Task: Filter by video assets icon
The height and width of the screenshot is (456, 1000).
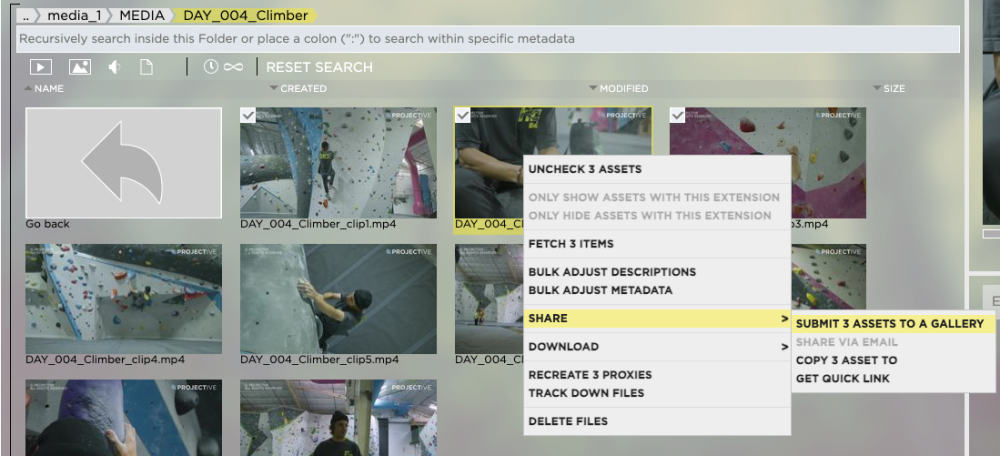Action: [x=41, y=66]
